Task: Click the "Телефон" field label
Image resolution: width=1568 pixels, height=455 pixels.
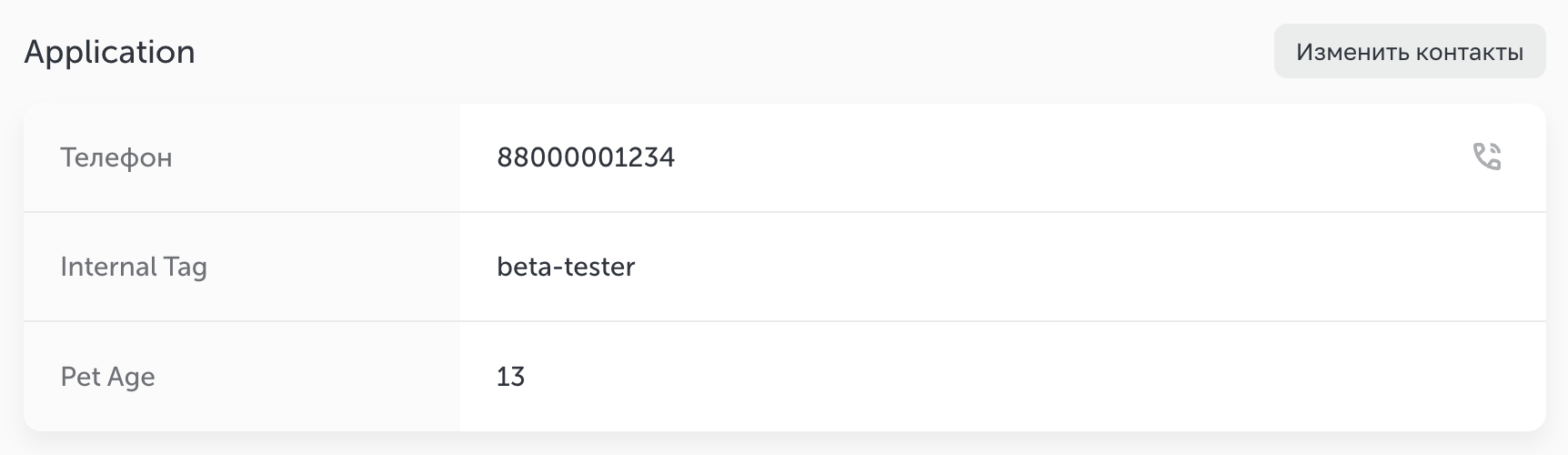Action: pos(116,157)
